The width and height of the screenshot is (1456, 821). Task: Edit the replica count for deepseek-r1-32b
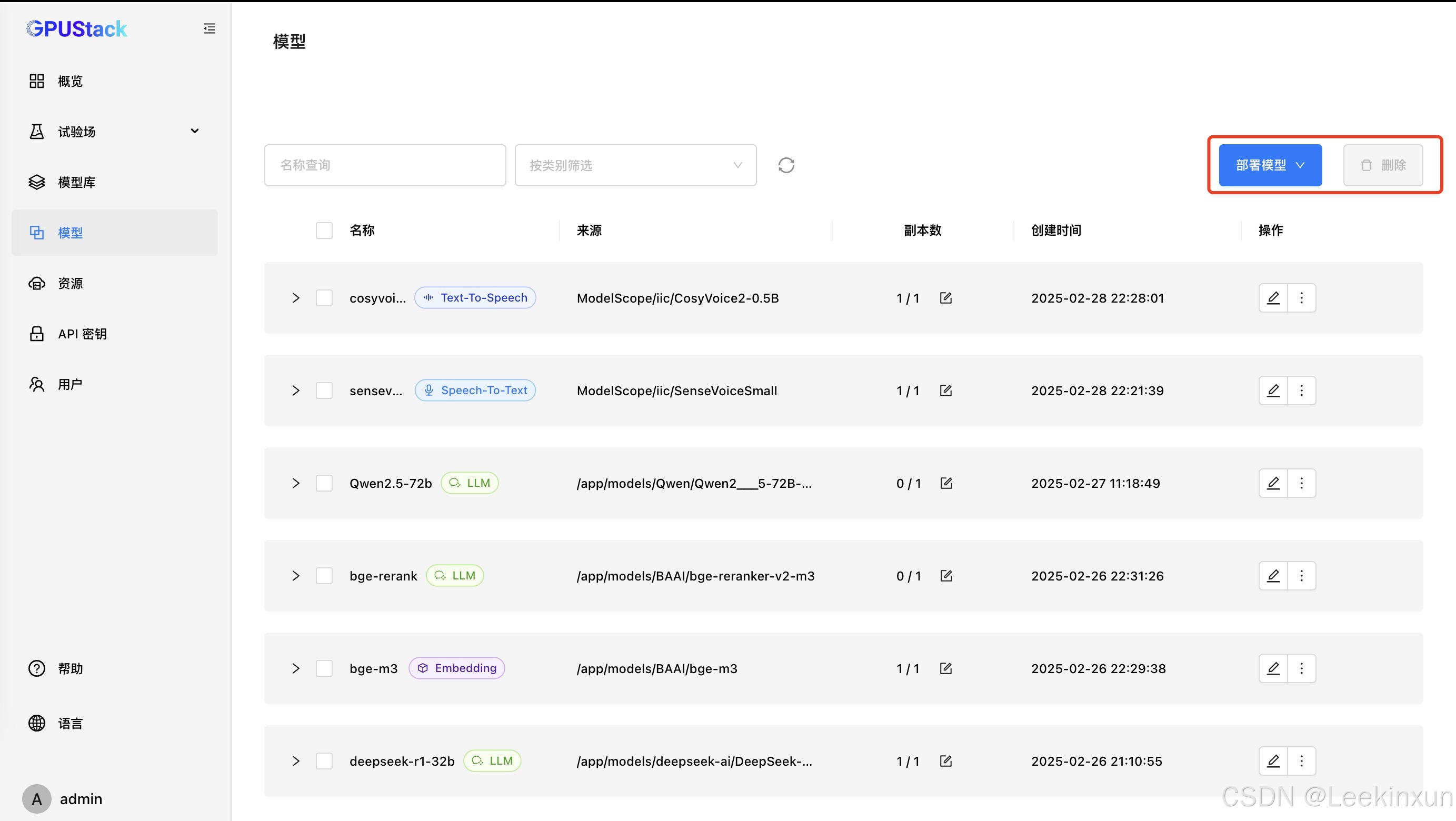945,761
